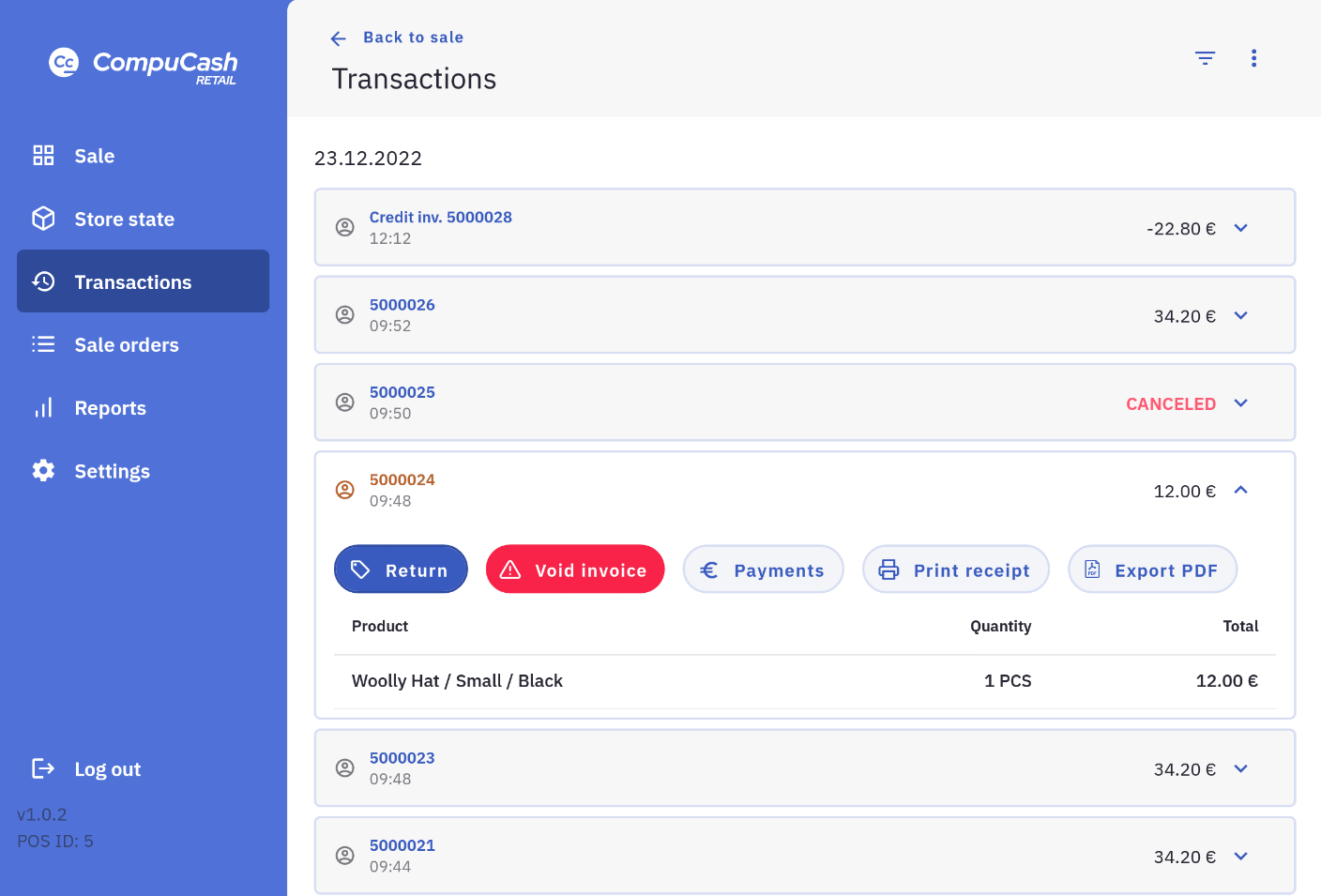Click the Return button
1321x896 pixels.
(401, 569)
